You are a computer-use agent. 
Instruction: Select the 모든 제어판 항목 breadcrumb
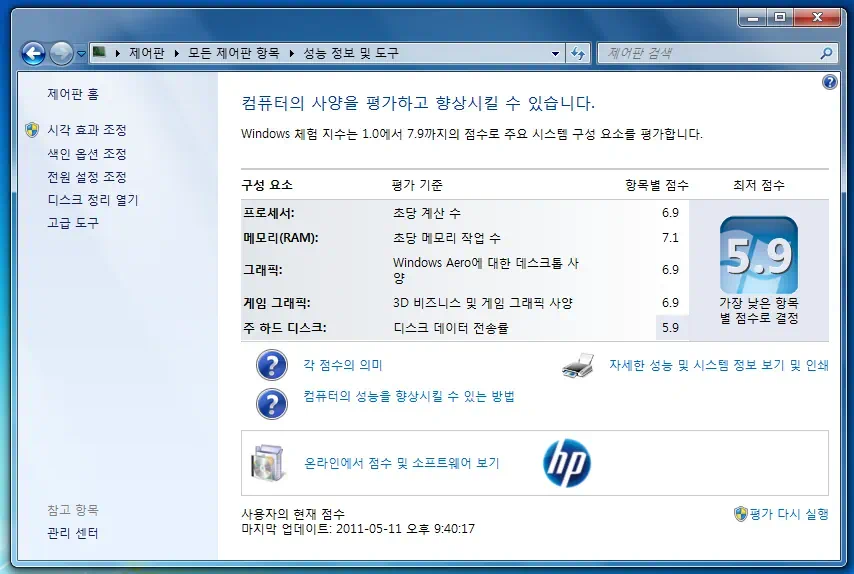234,53
